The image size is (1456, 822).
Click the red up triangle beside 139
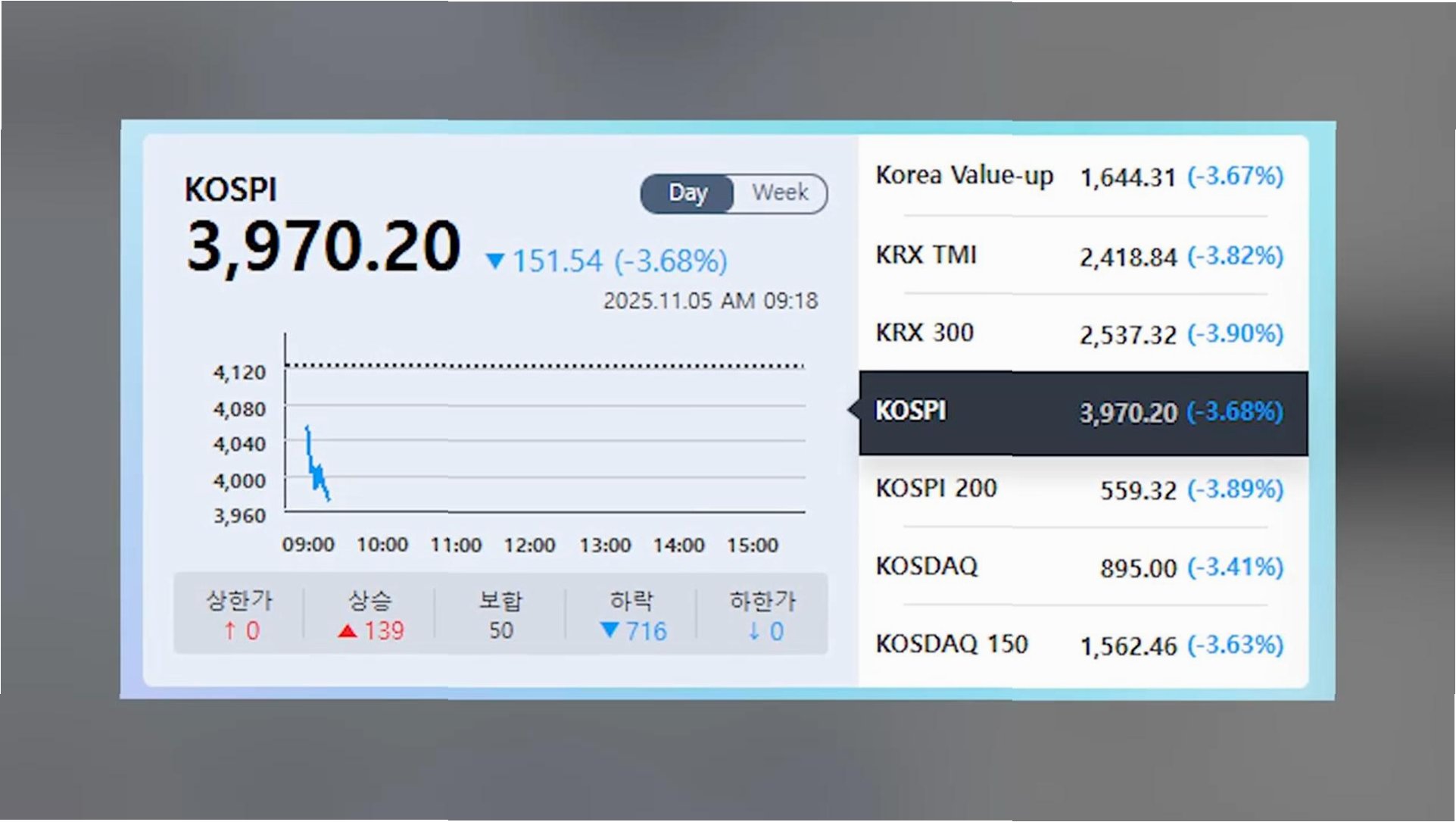tap(348, 631)
